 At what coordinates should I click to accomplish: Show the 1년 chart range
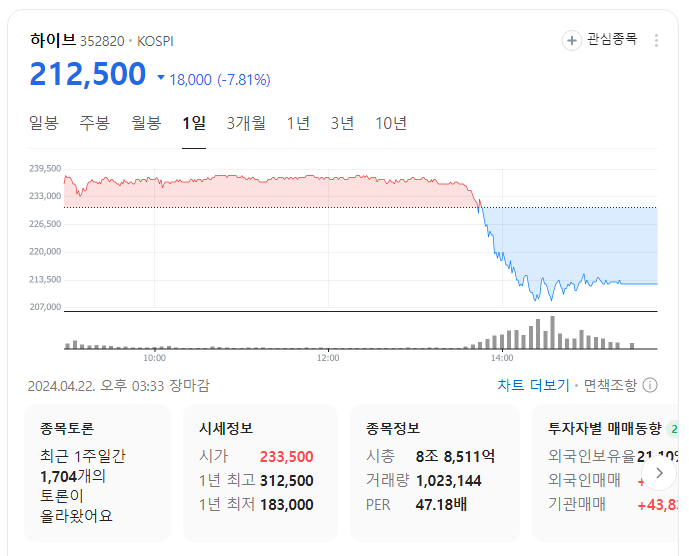(x=298, y=123)
